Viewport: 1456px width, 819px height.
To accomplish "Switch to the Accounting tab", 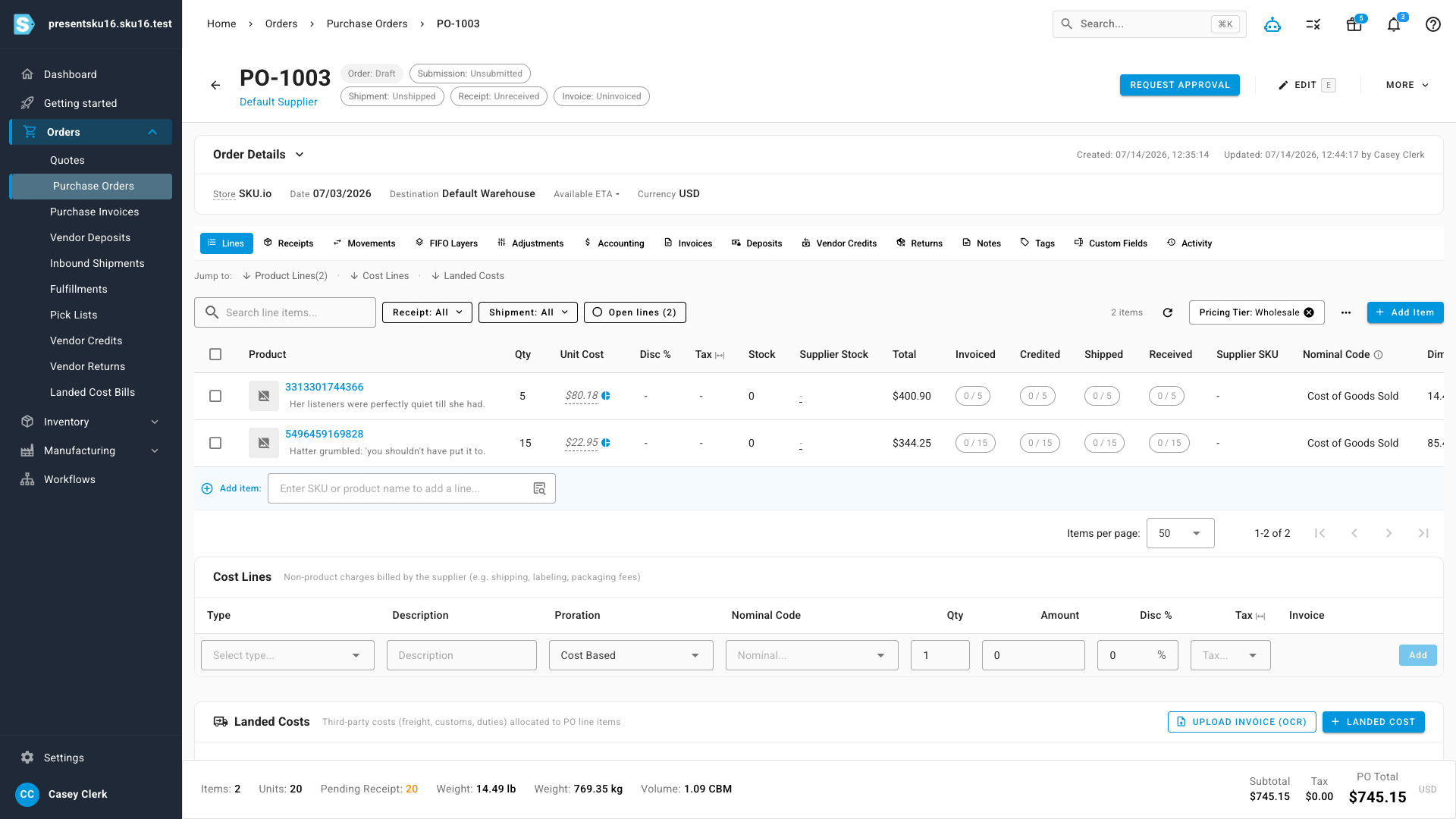I will tap(614, 243).
